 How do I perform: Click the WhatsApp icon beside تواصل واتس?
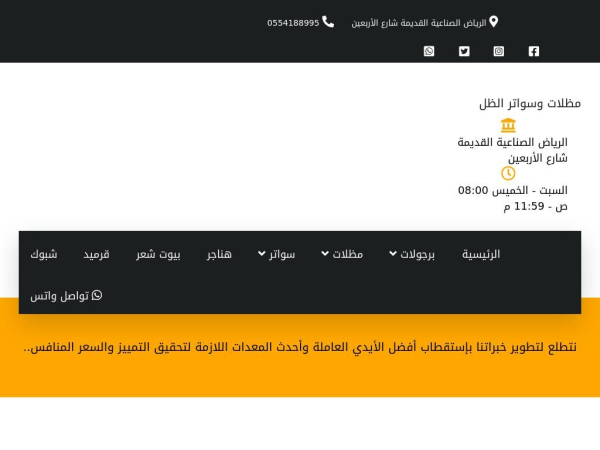pyautogui.click(x=97, y=295)
